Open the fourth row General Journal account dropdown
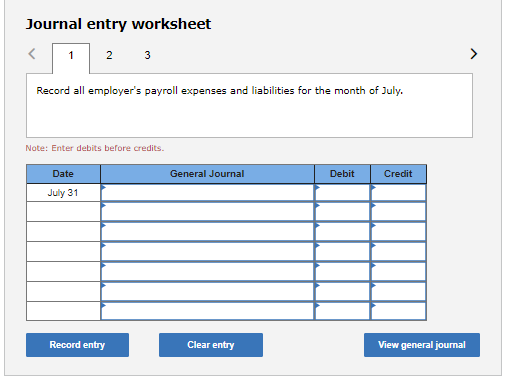Image resolution: width=507 pixels, height=386 pixels. pos(207,252)
